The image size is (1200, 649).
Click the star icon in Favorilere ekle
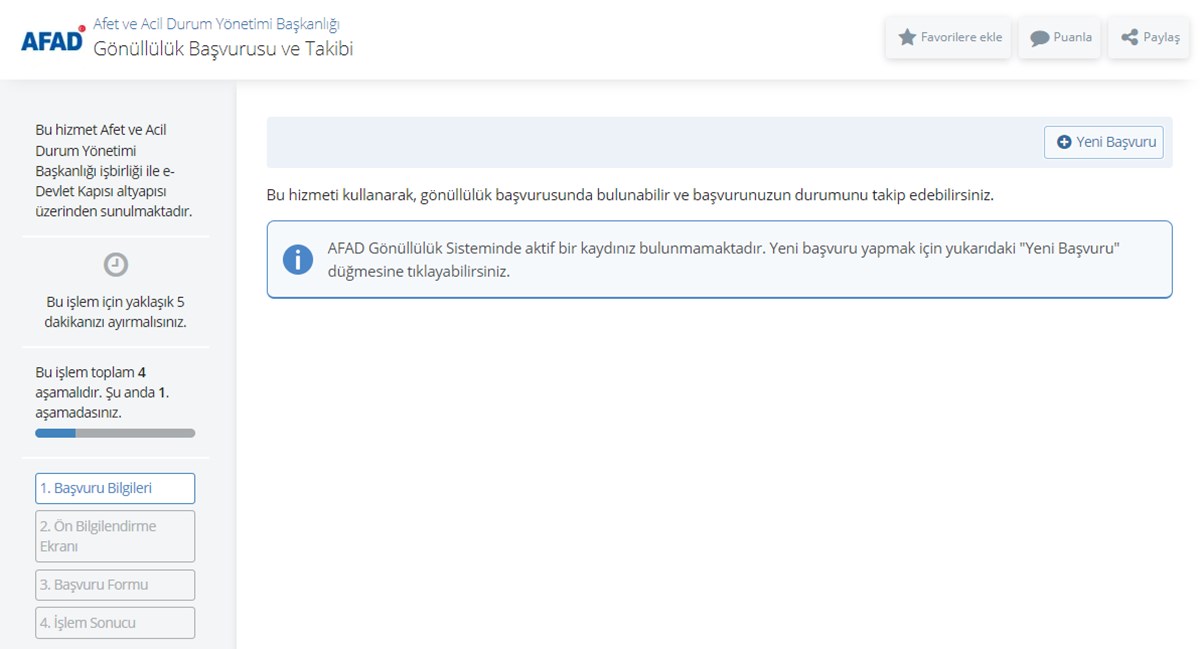click(x=907, y=37)
